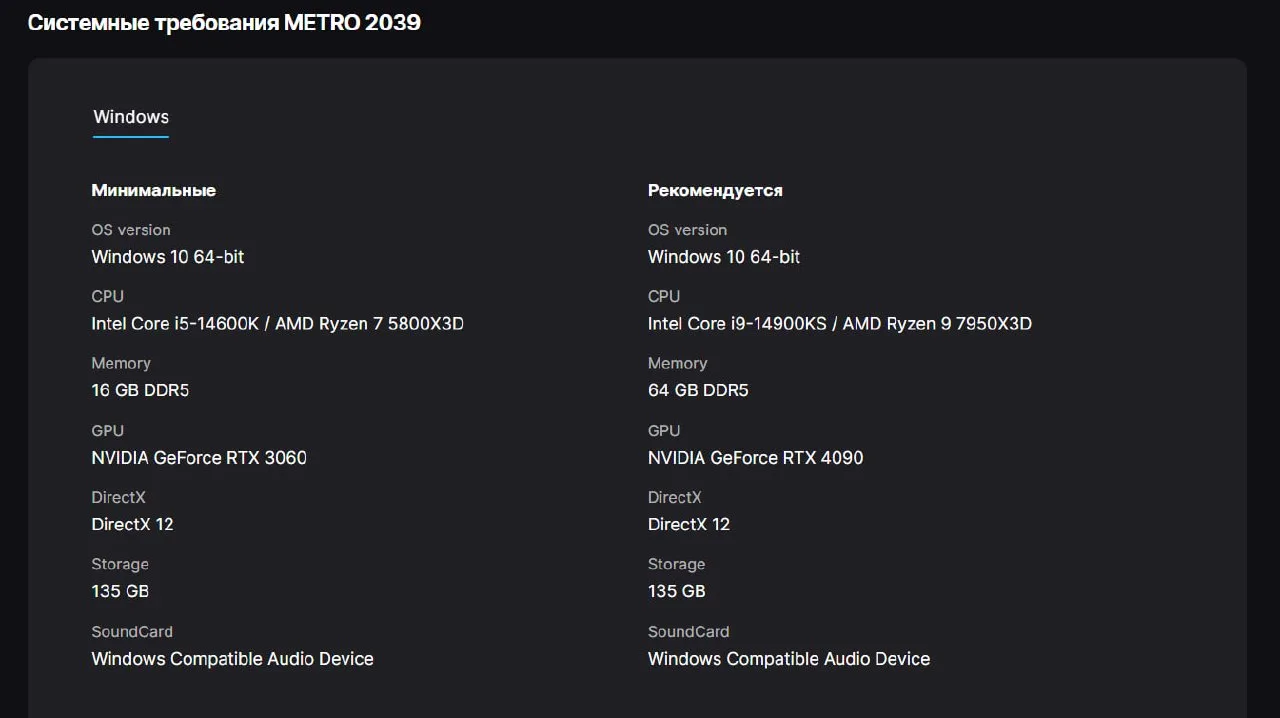The width and height of the screenshot is (1280, 718).
Task: Click "DirectX 12" value under Рекомендуется
Action: pyautogui.click(x=689, y=524)
